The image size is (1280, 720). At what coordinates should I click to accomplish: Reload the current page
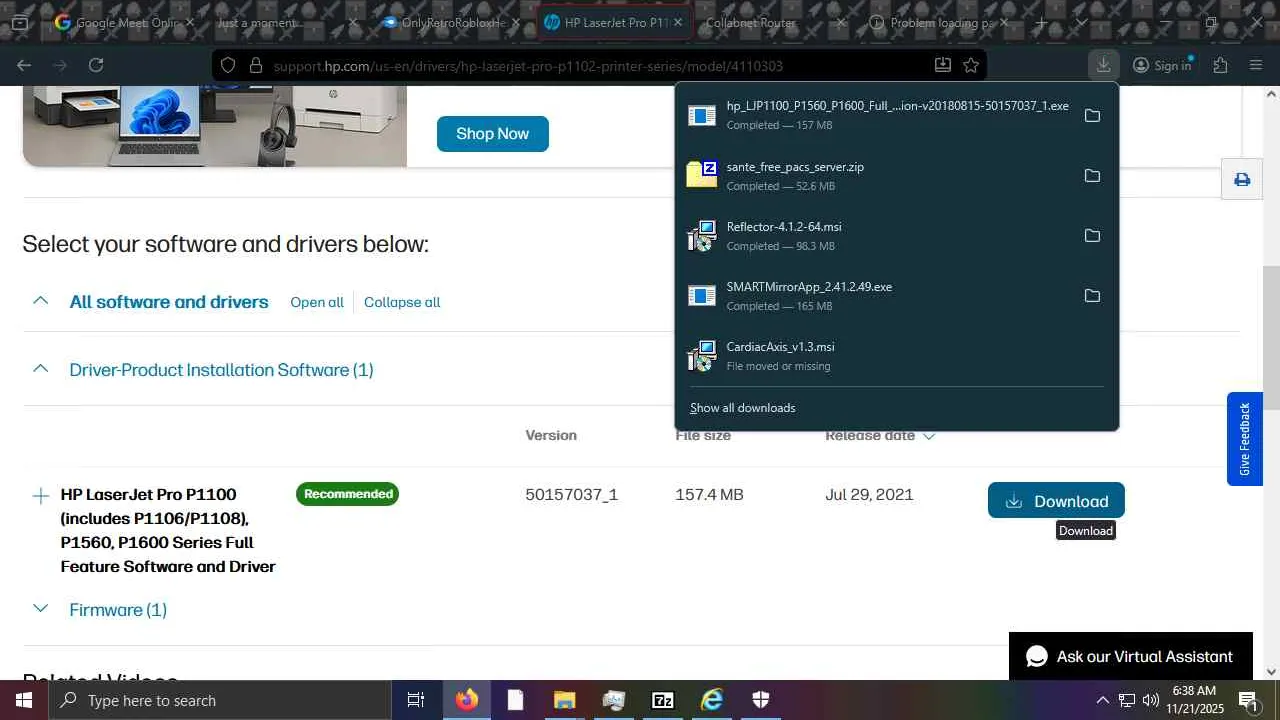coord(96,65)
